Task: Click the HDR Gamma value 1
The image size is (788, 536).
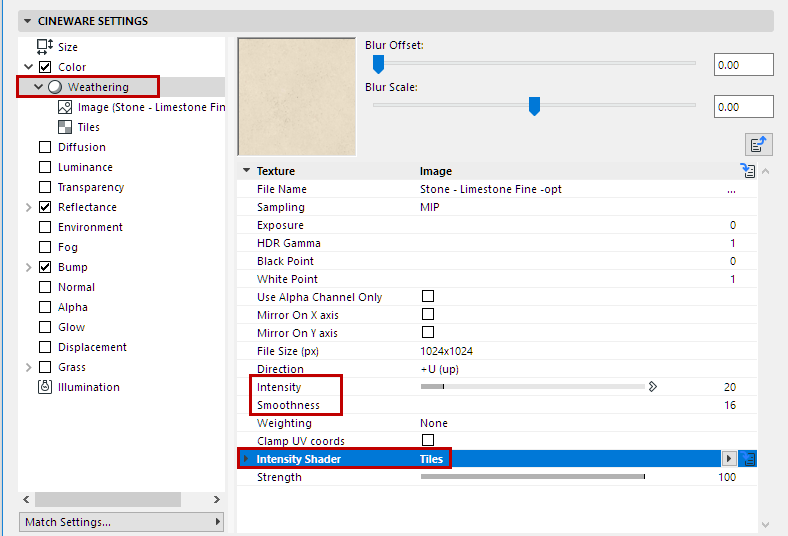Action: point(733,243)
